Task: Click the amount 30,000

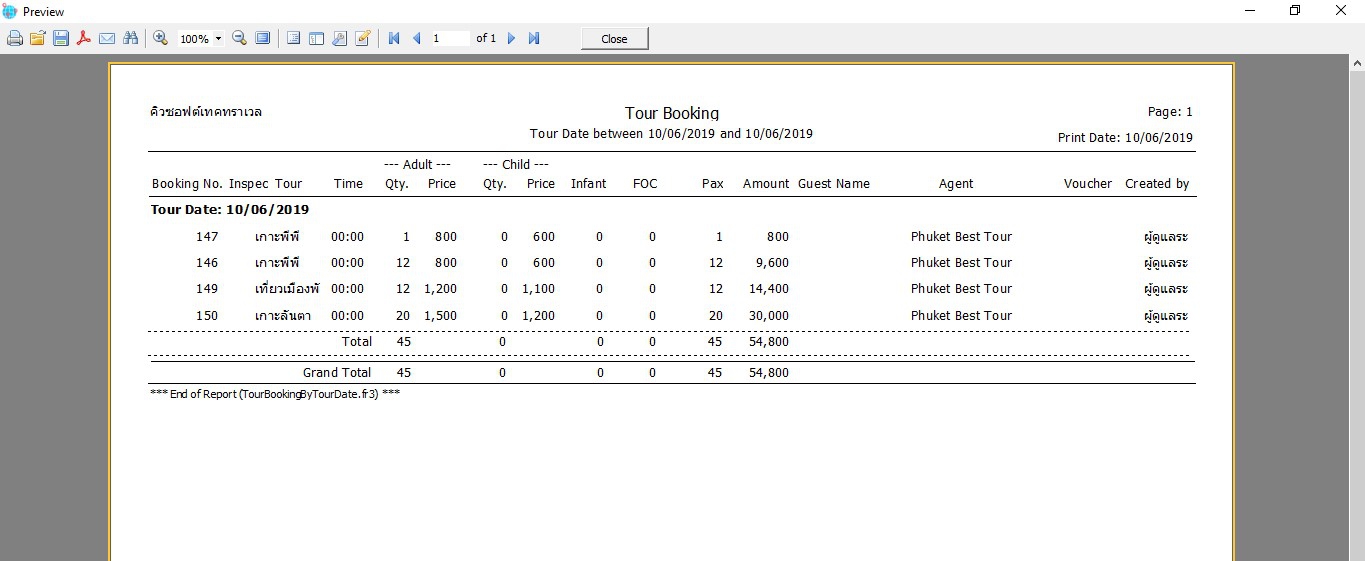Action: pyautogui.click(x=768, y=316)
